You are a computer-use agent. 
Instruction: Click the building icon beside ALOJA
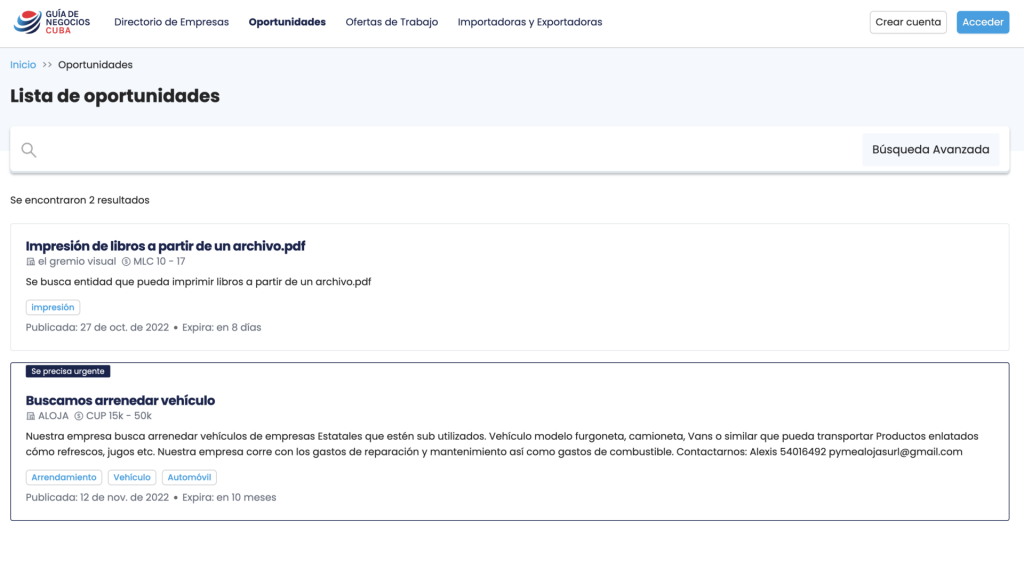click(30, 416)
